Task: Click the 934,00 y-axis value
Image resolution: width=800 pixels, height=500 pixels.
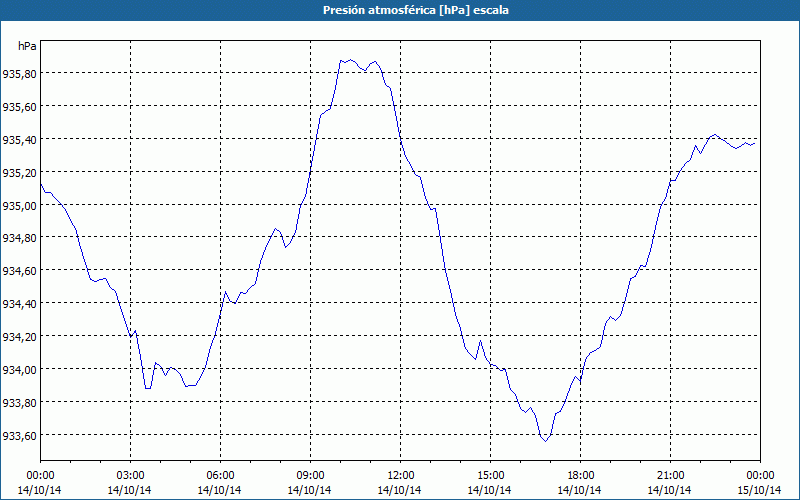Action: tap(20, 370)
